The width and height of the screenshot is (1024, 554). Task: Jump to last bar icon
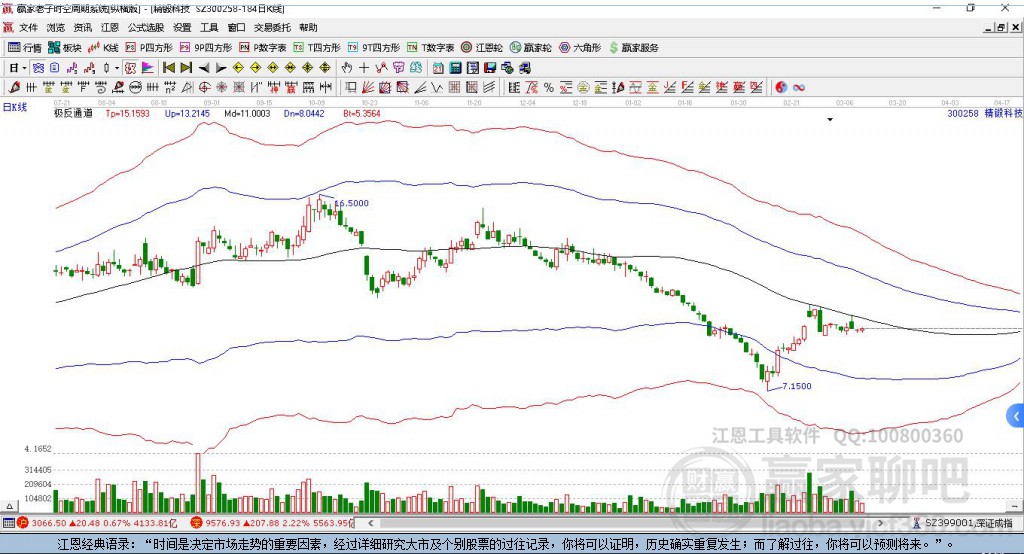coord(186,68)
